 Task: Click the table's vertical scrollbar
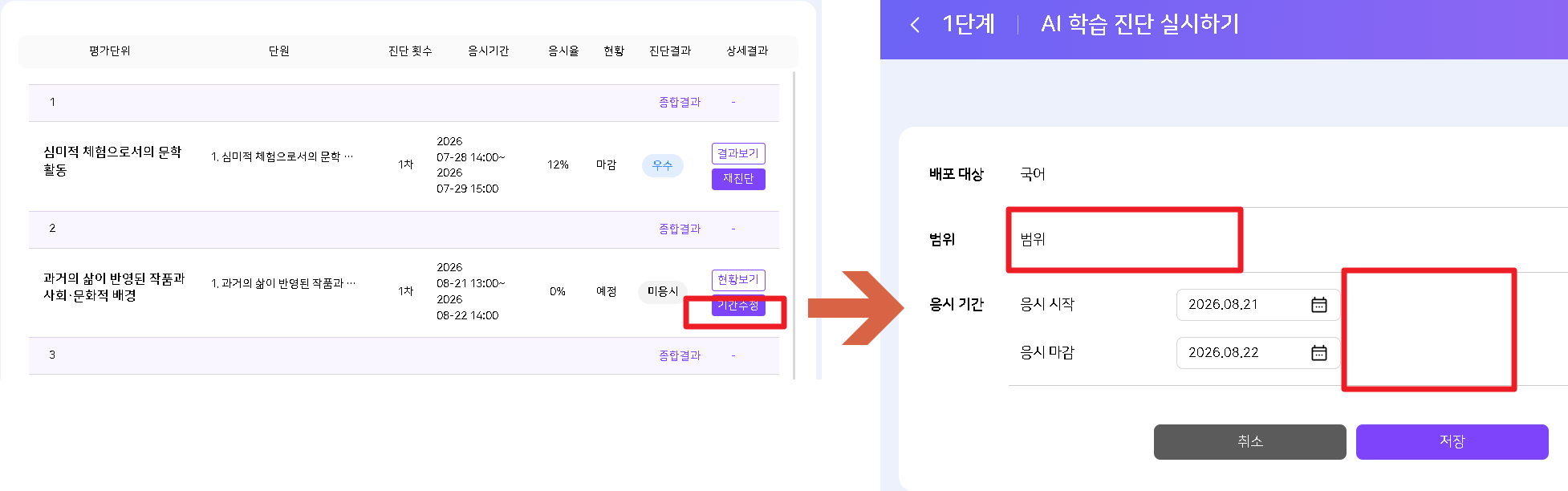coord(794,225)
